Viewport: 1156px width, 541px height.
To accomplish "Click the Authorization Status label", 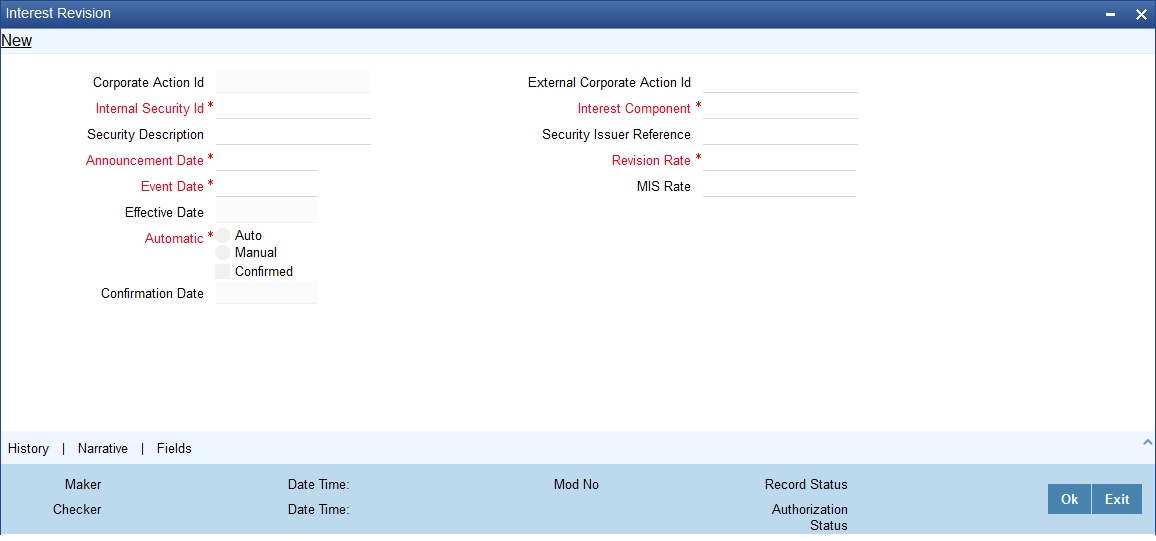I will [809, 517].
